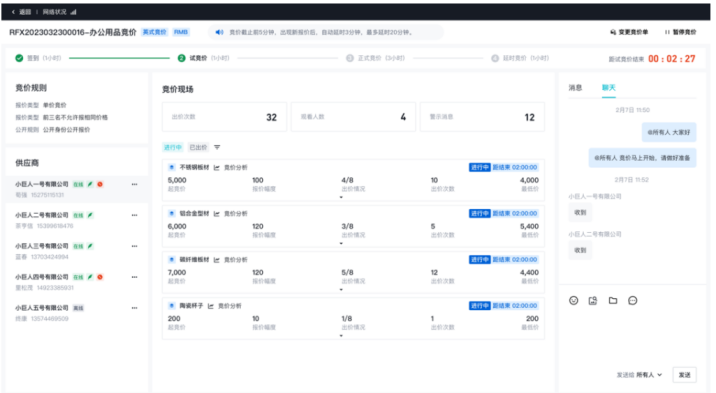Open the filter funnel icon beside 已出价

217,147
